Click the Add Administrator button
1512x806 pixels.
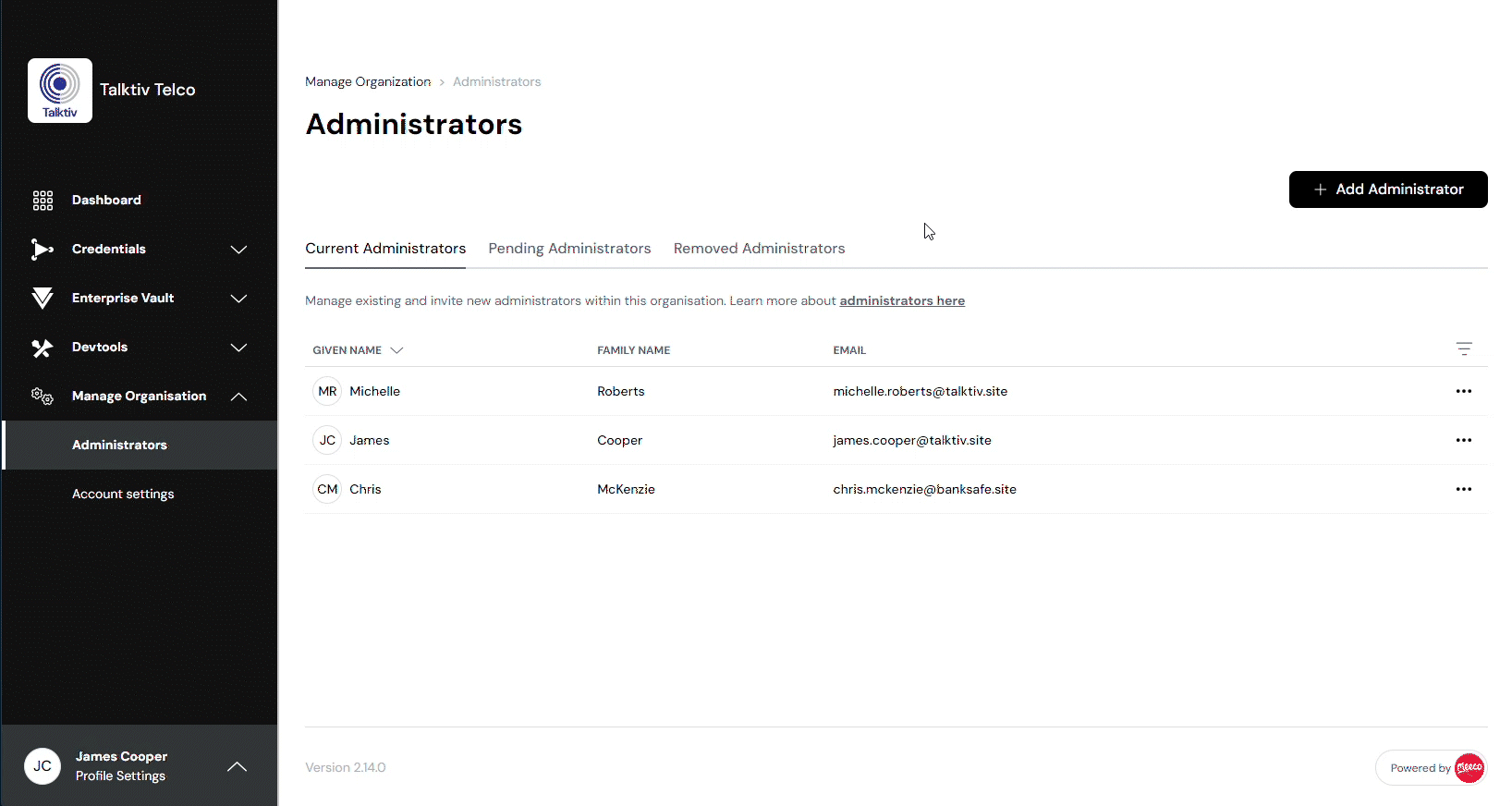click(1388, 189)
